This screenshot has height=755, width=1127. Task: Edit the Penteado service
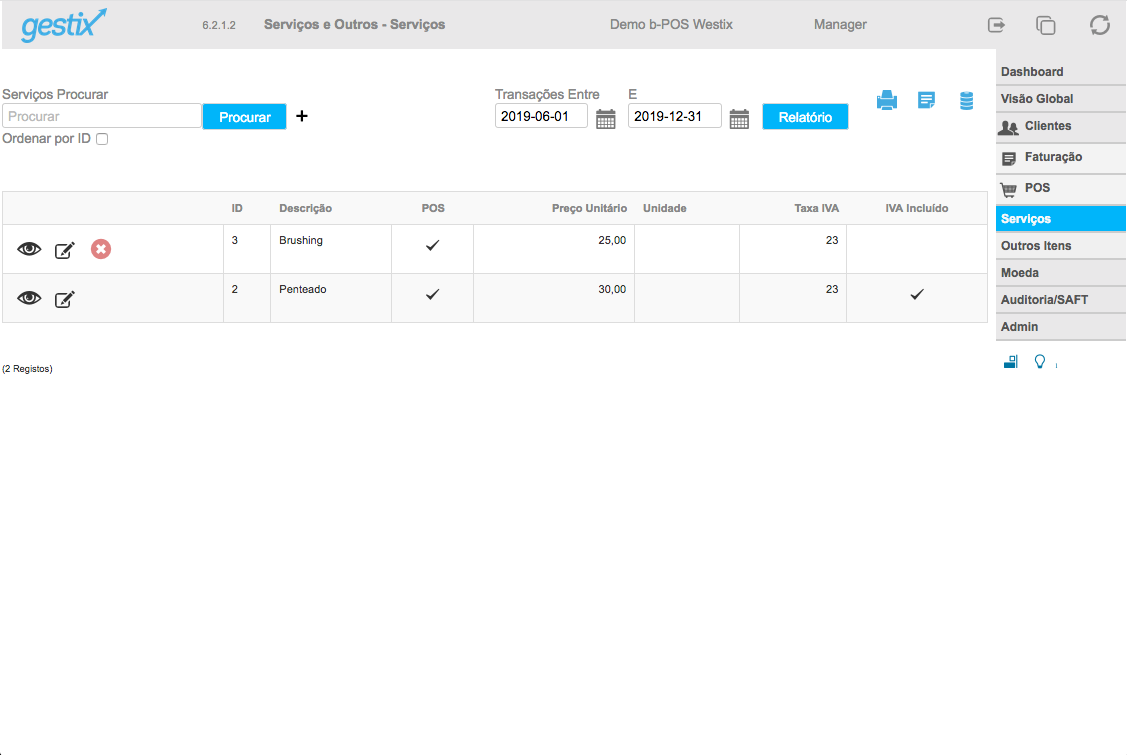tap(65, 298)
